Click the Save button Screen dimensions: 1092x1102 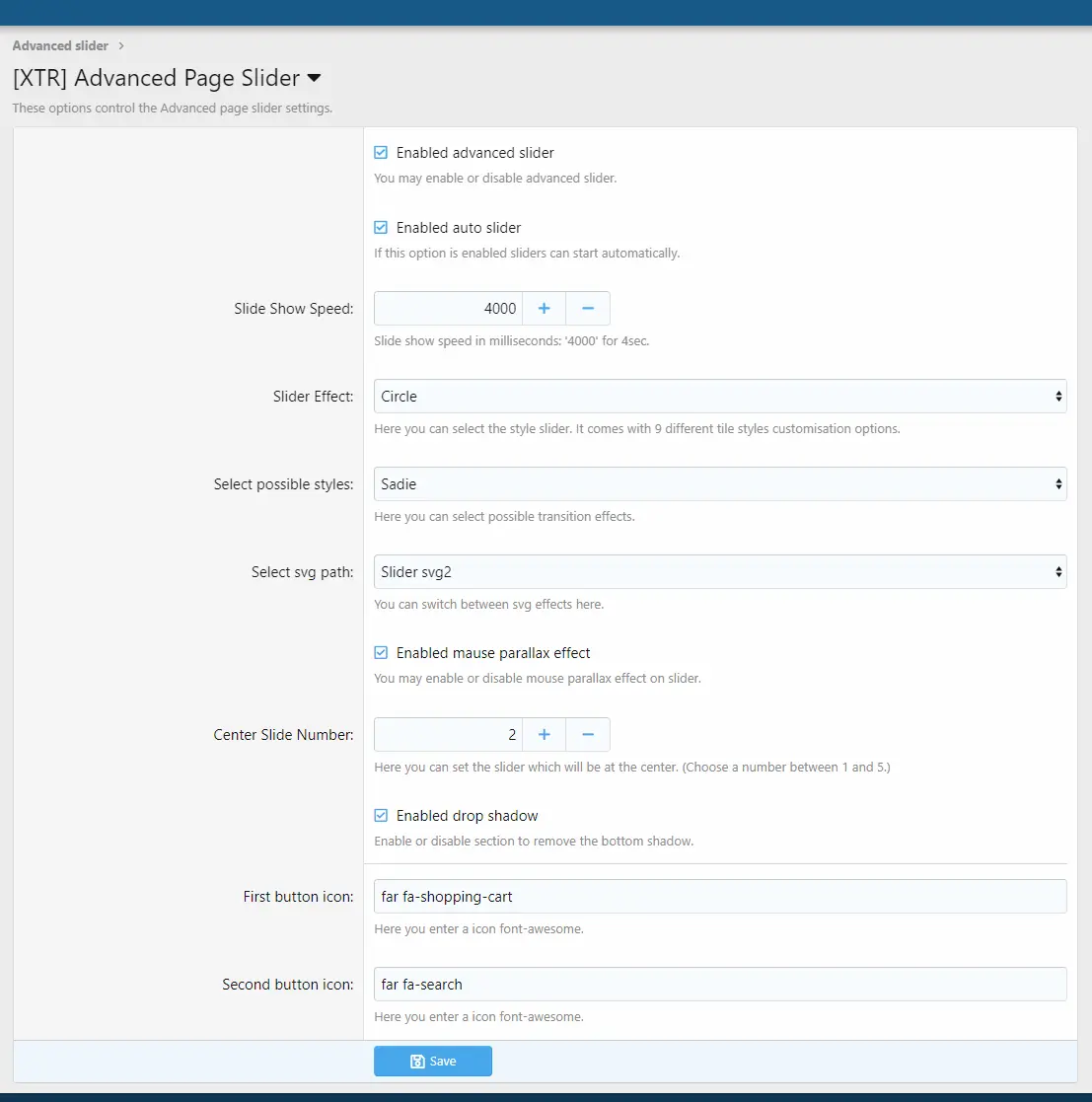click(433, 1062)
